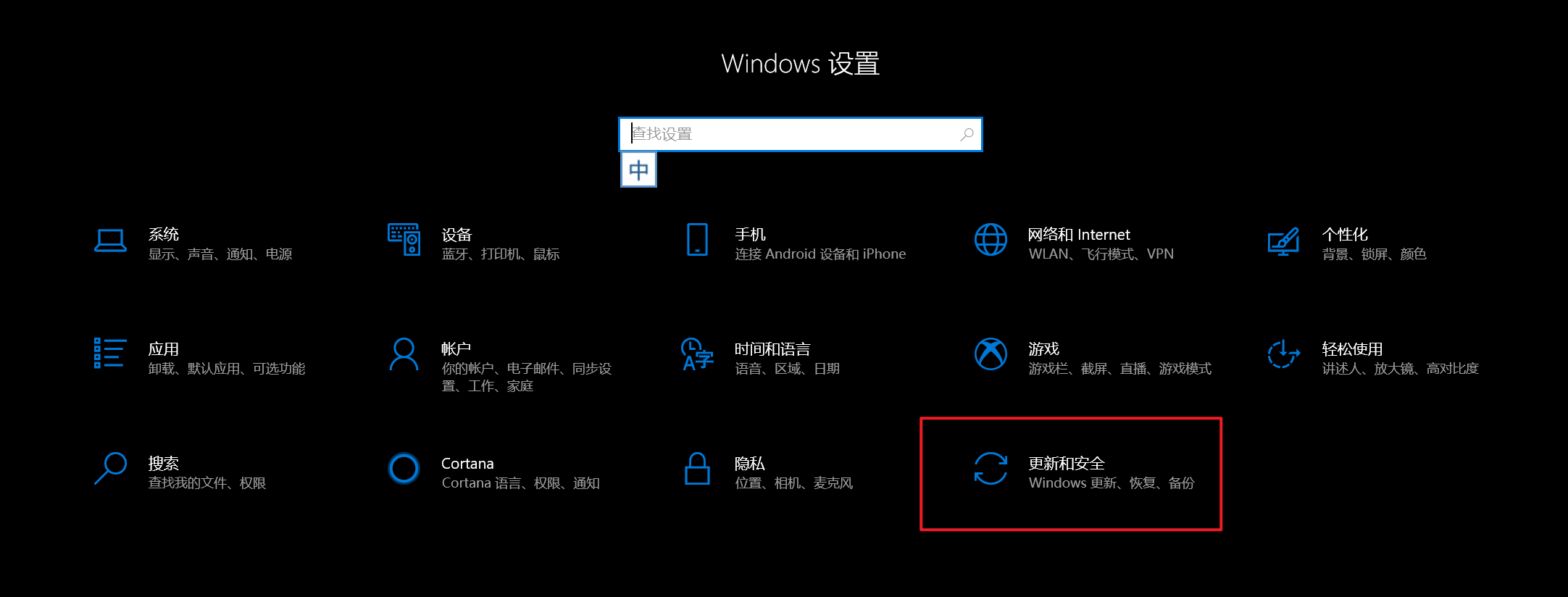Focus the 查找设置 search field
The width and height of the screenshot is (1568, 597).
pyautogui.click(x=801, y=134)
